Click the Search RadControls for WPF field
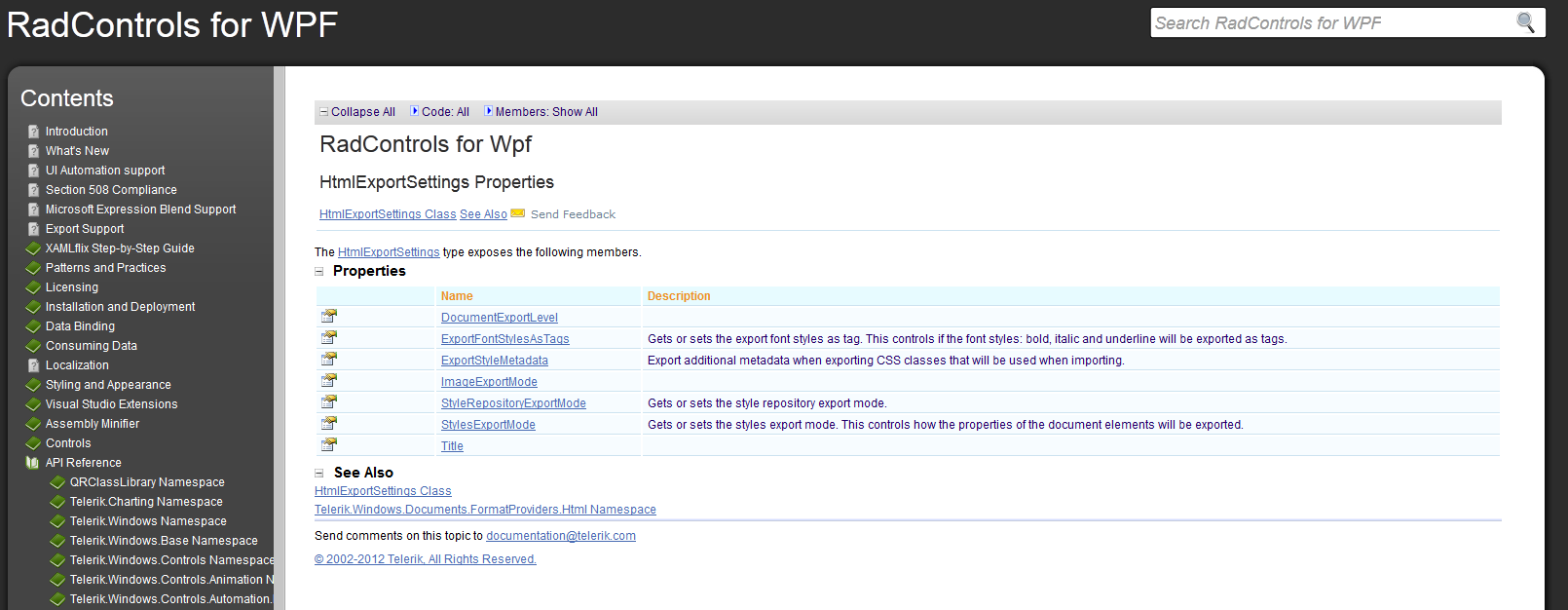This screenshot has width=1568, height=610. click(x=1333, y=22)
